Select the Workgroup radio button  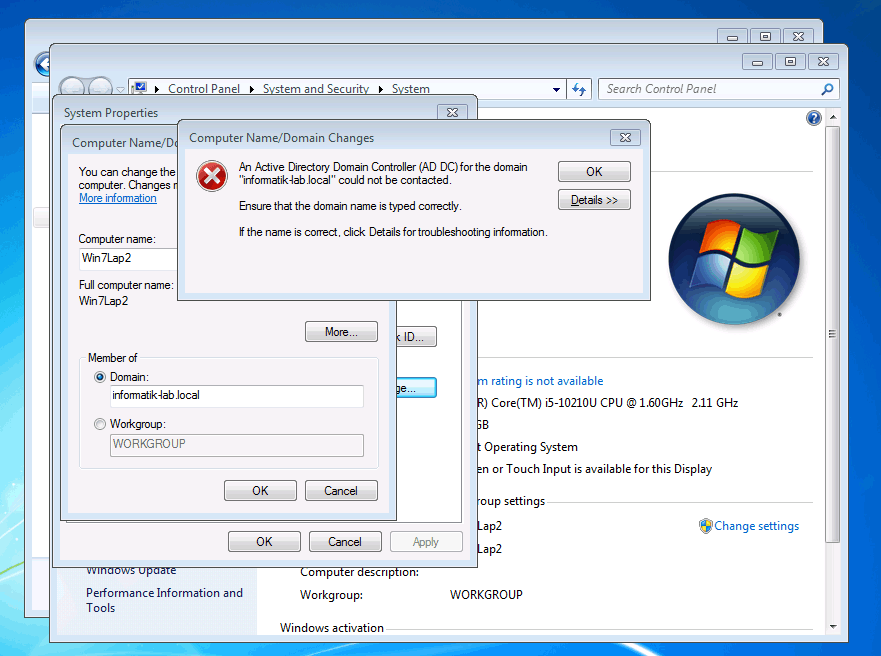[x=100, y=424]
